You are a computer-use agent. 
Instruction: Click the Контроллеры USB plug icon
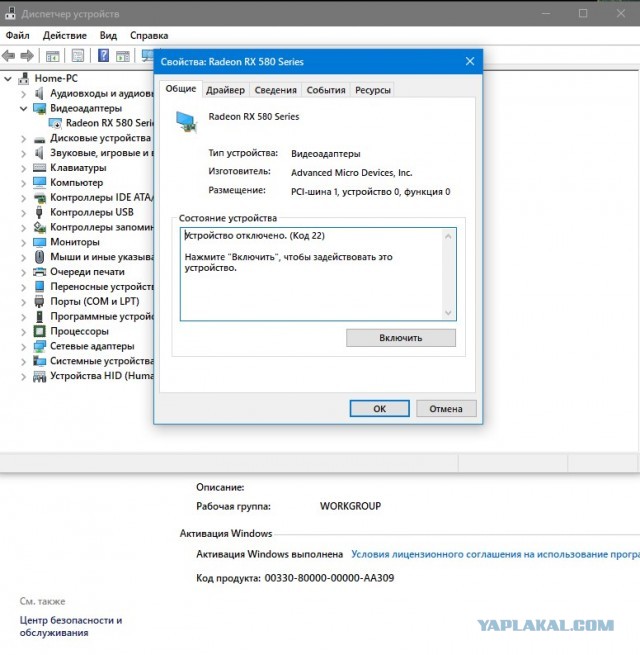point(39,212)
